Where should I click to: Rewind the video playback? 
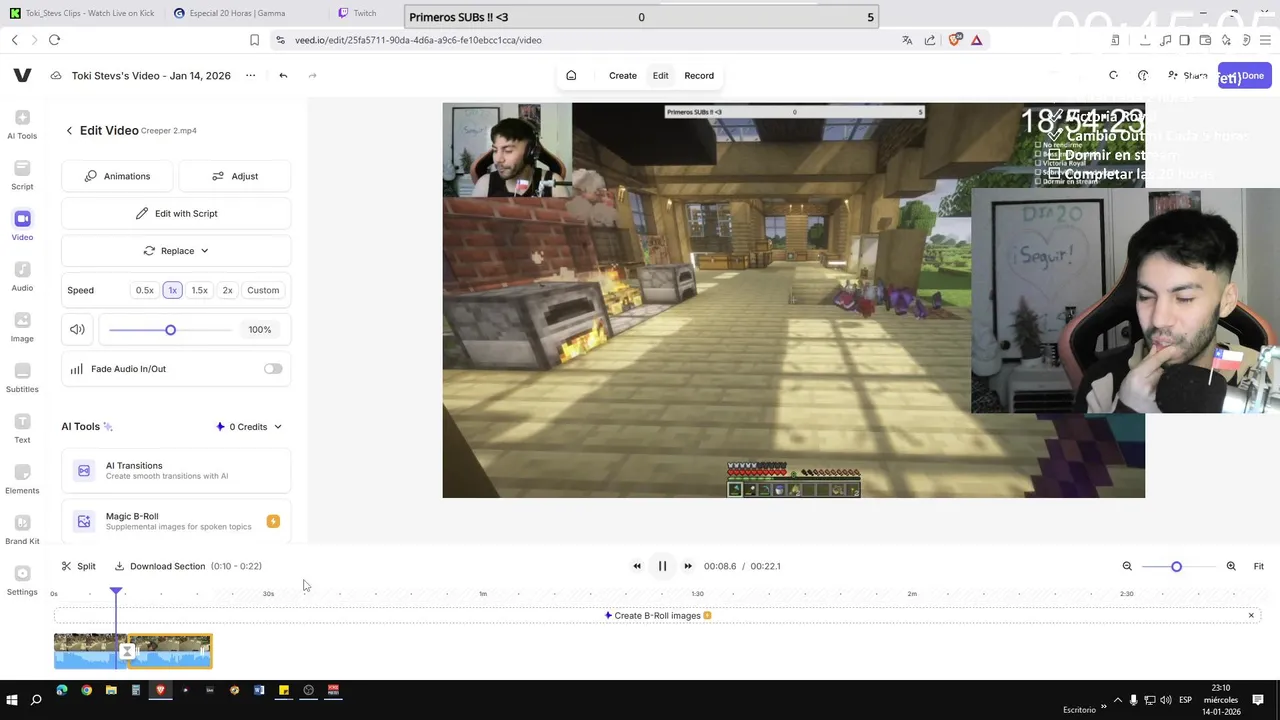(x=637, y=566)
